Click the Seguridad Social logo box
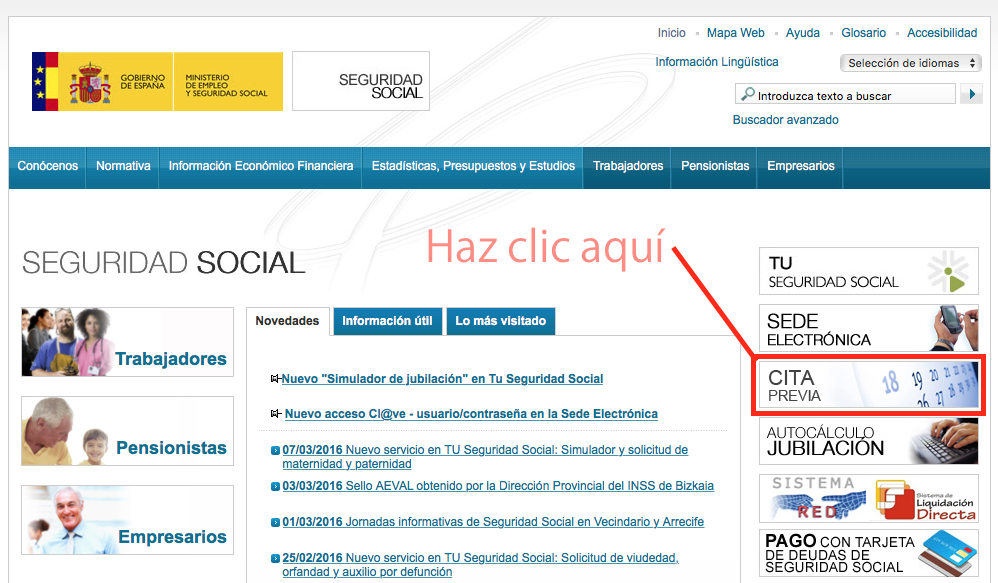 [x=361, y=81]
